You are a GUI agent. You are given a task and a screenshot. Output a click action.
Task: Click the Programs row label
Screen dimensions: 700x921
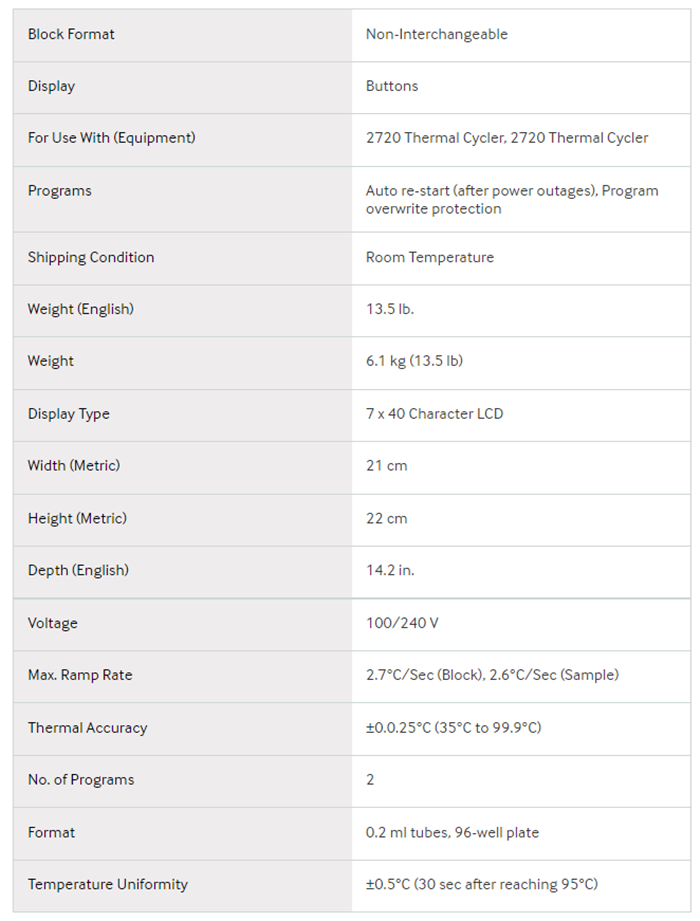click(x=59, y=191)
